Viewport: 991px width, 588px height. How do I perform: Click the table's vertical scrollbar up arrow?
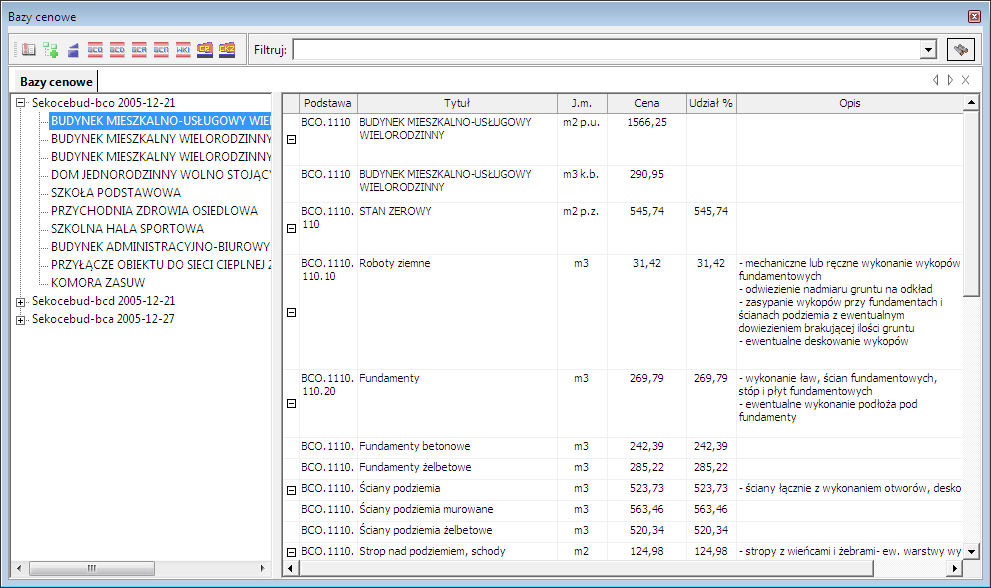coord(971,102)
